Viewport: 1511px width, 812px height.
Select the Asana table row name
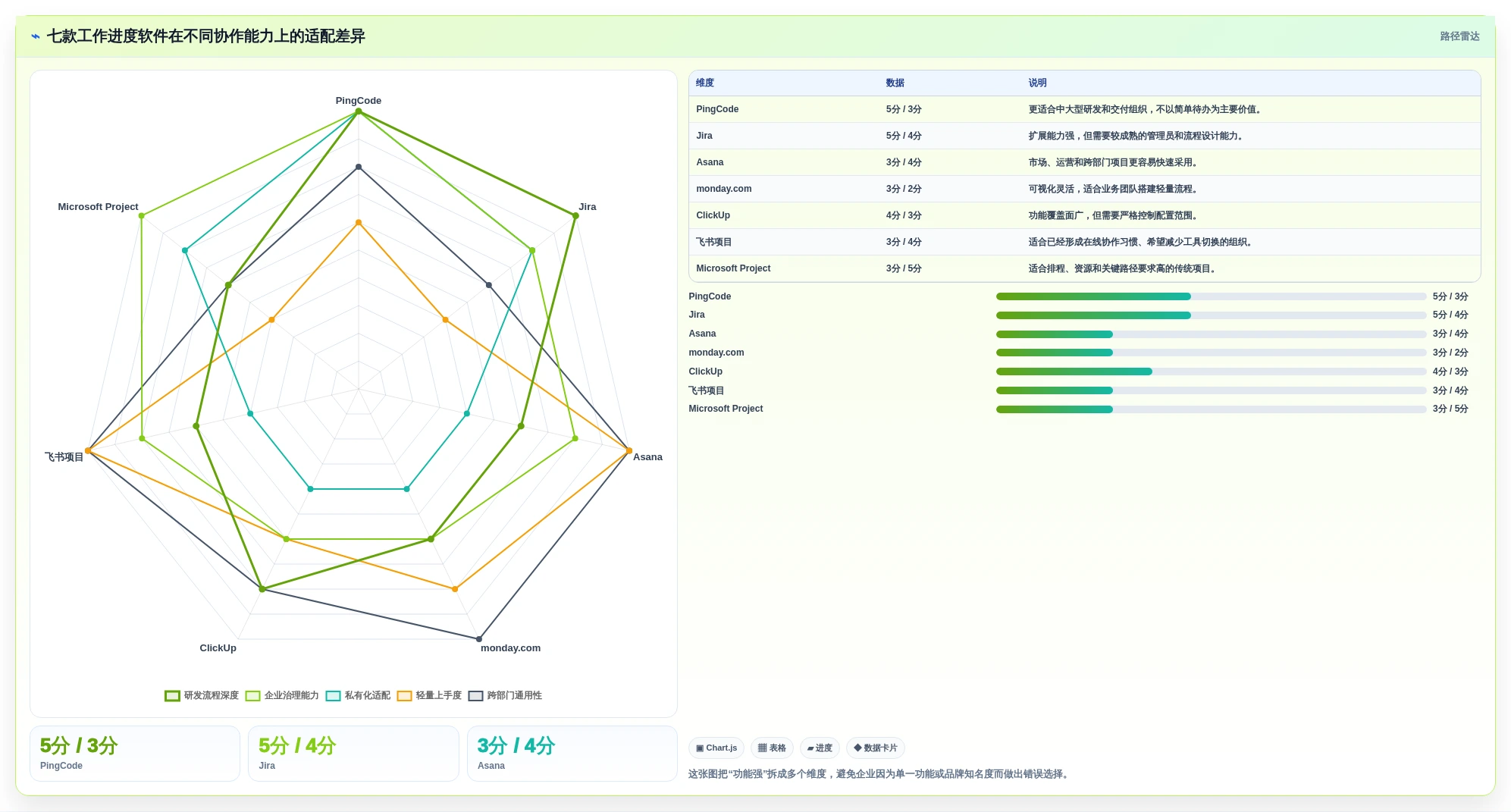click(710, 162)
